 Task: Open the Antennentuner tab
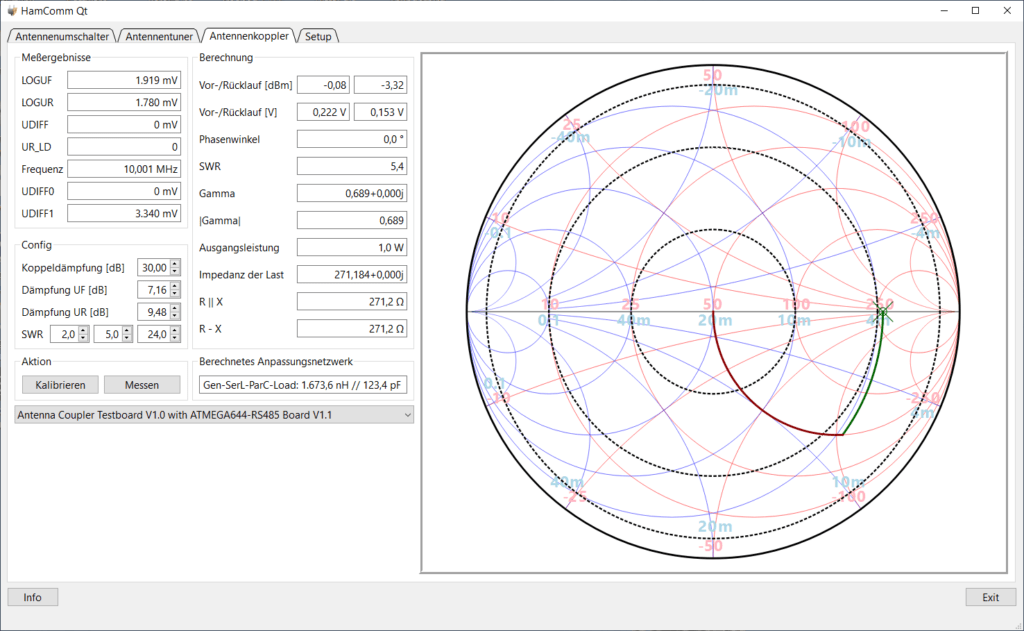[159, 37]
